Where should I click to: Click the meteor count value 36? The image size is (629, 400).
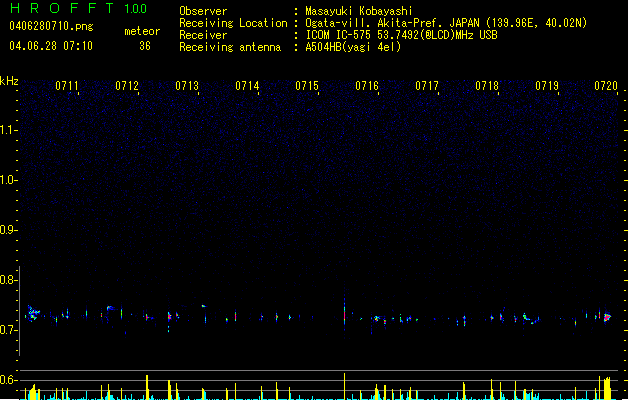pyautogui.click(x=145, y=46)
